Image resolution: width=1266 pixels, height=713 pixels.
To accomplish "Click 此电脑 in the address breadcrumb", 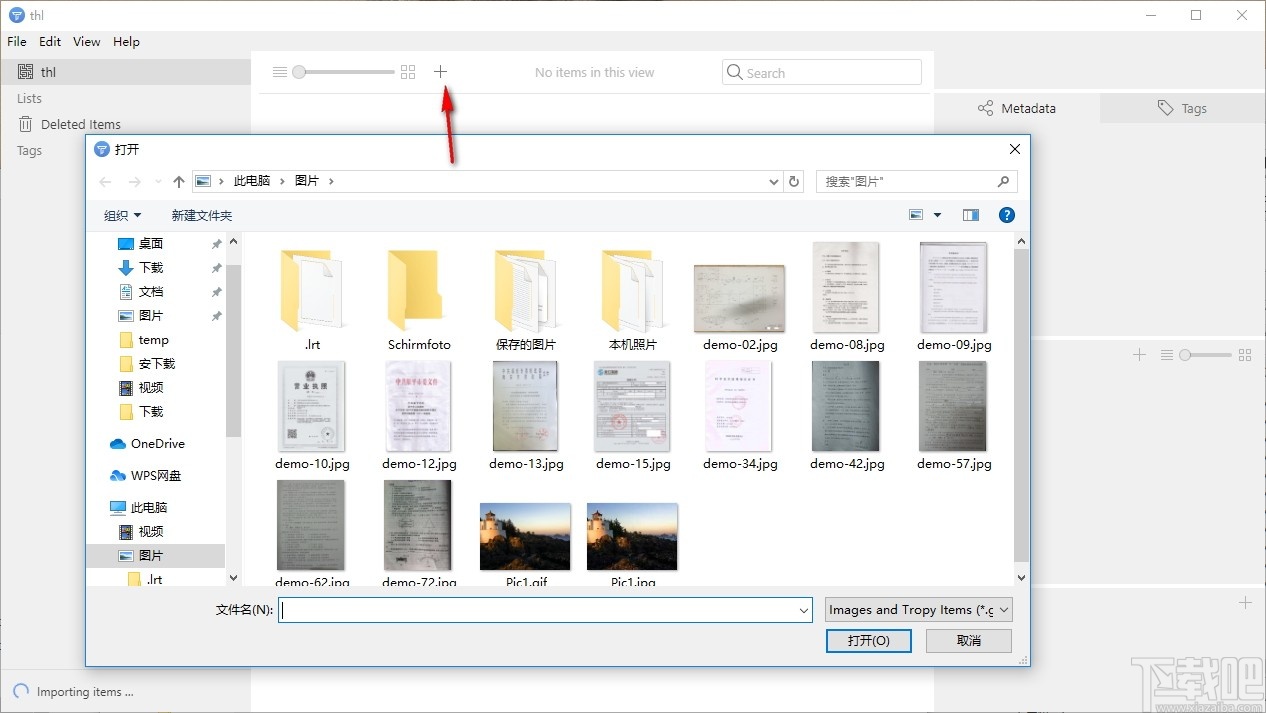I will click(x=252, y=181).
